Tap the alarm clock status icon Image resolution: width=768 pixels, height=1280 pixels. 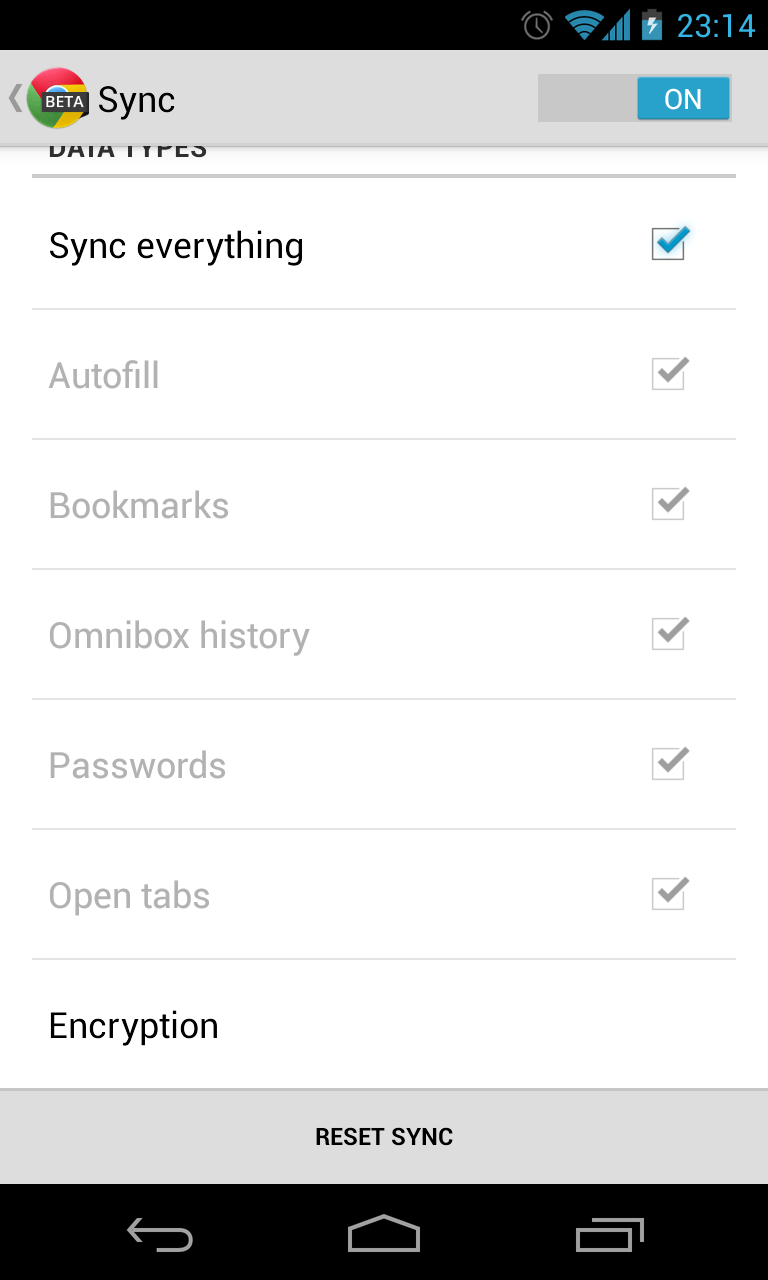[537, 25]
